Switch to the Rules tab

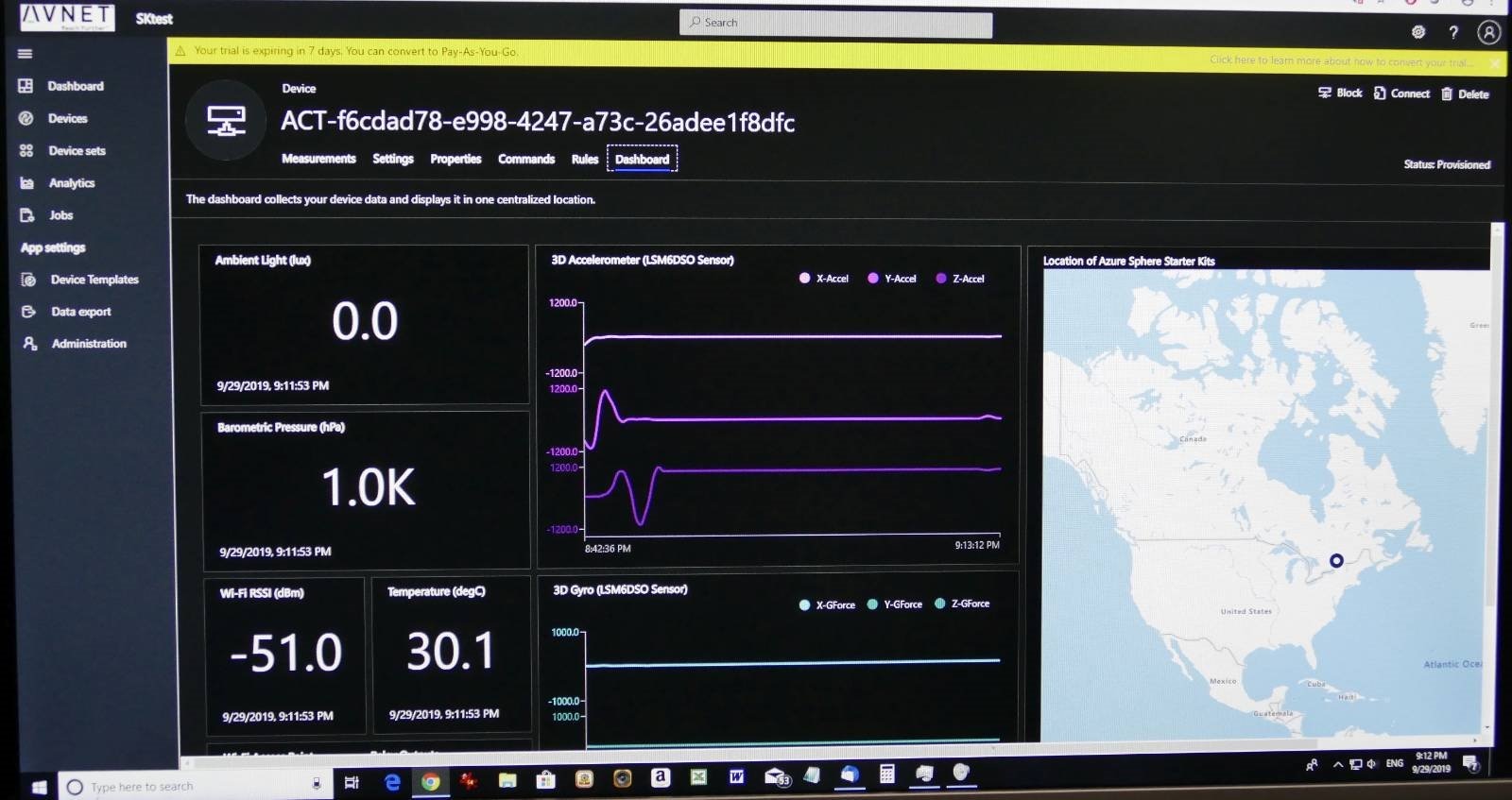[x=585, y=159]
